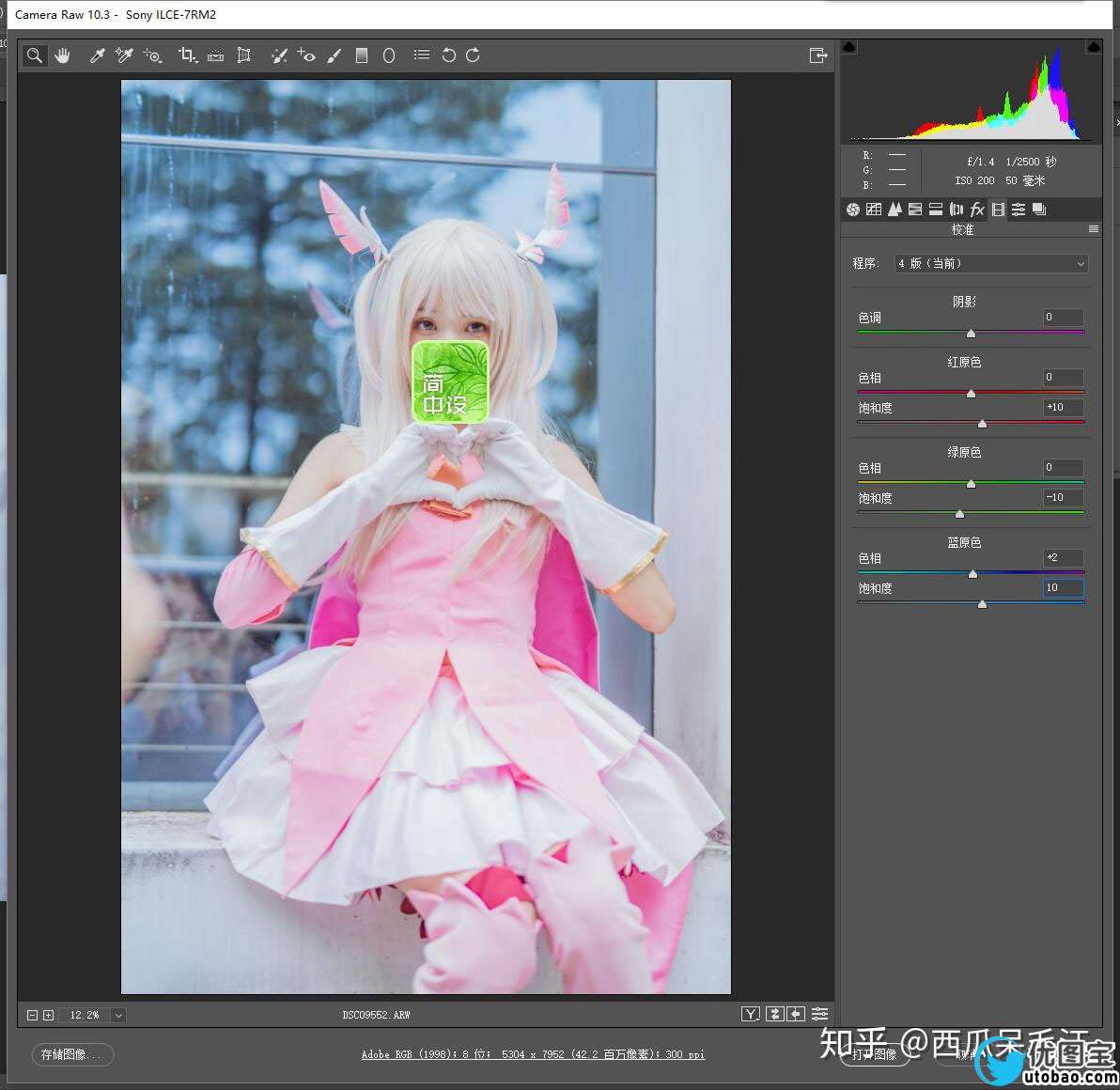Click the 红原色 饱和度 value field
Viewport: 1120px width, 1090px height.
click(x=1063, y=407)
